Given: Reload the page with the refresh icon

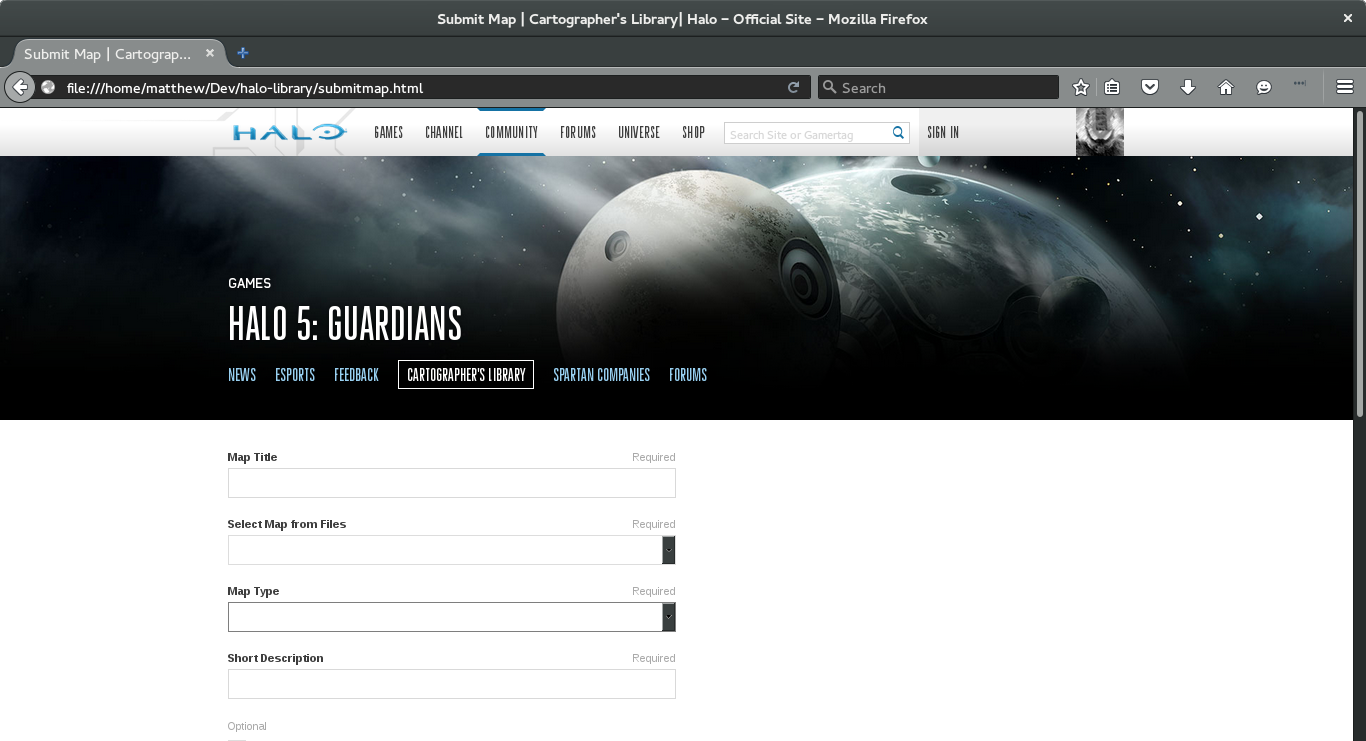Looking at the screenshot, I should click(793, 88).
